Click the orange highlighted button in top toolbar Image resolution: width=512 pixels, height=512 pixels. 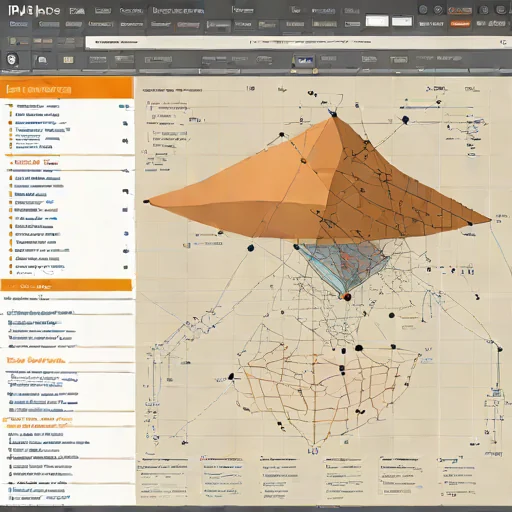coord(460,24)
